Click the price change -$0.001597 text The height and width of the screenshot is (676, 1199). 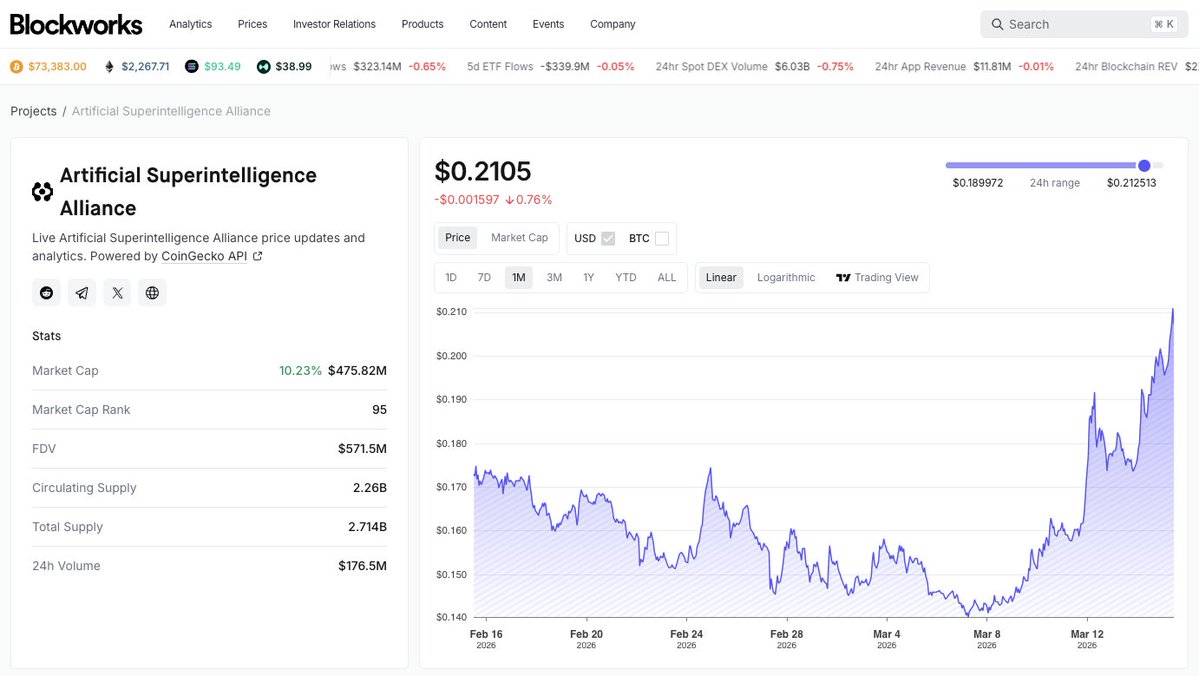[466, 200]
